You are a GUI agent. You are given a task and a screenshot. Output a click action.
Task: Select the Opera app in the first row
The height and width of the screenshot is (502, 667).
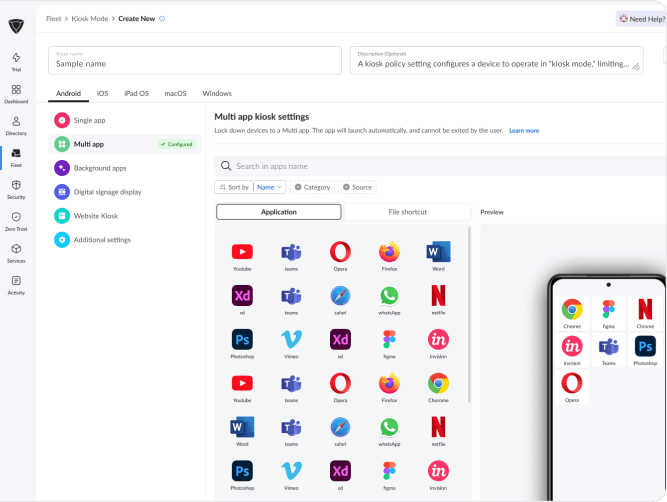click(x=340, y=256)
